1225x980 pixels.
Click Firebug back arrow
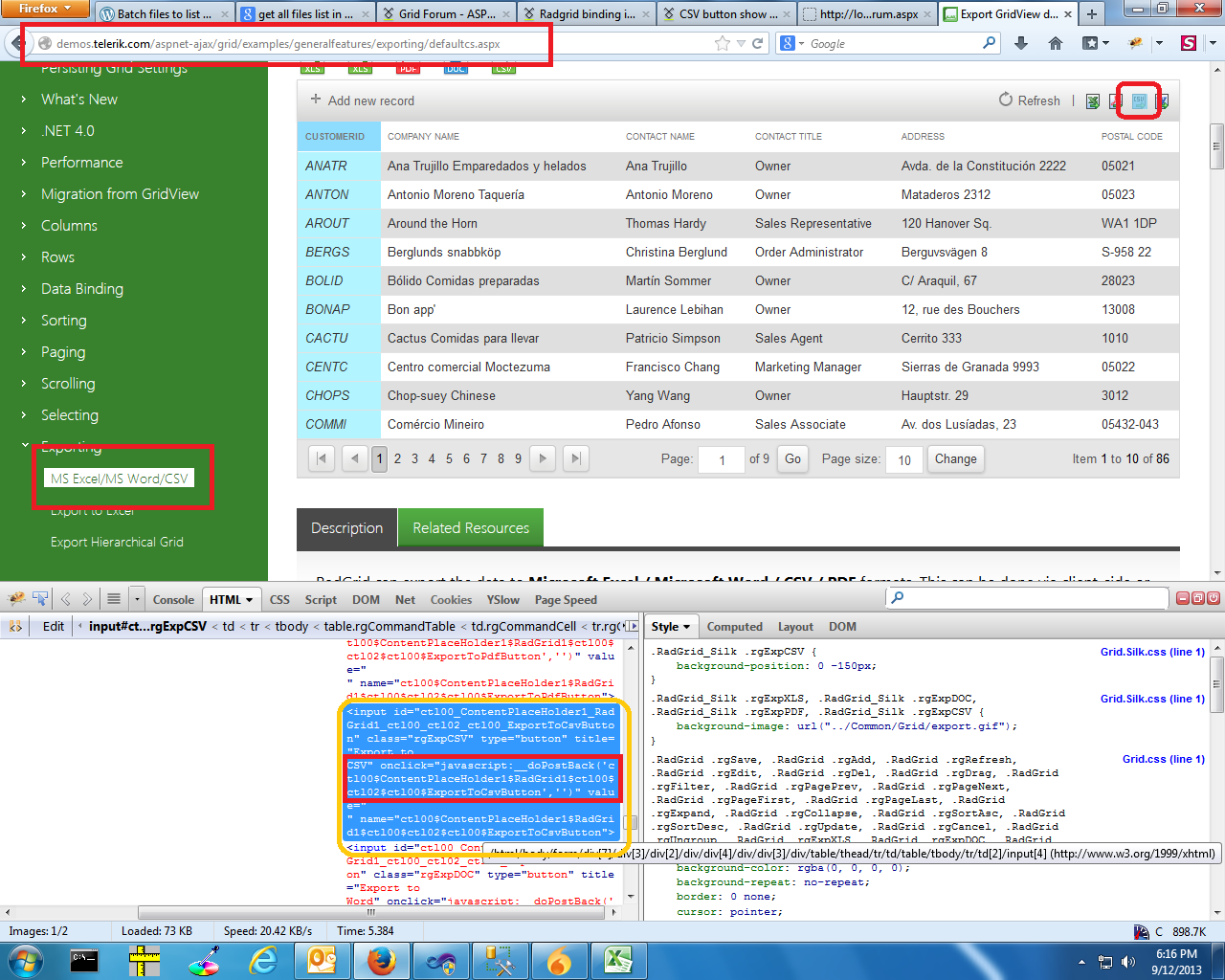66,599
